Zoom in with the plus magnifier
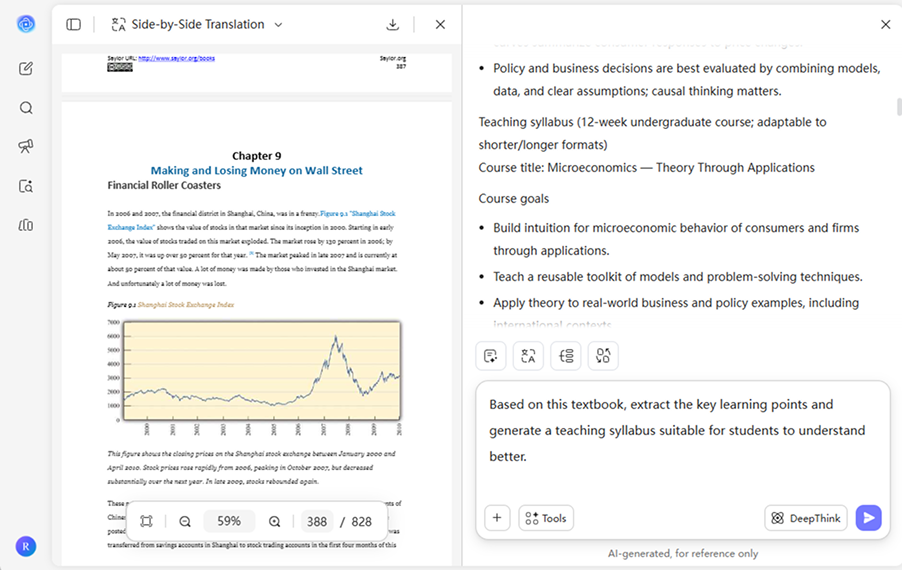Image resolution: width=902 pixels, height=570 pixels. tap(275, 521)
